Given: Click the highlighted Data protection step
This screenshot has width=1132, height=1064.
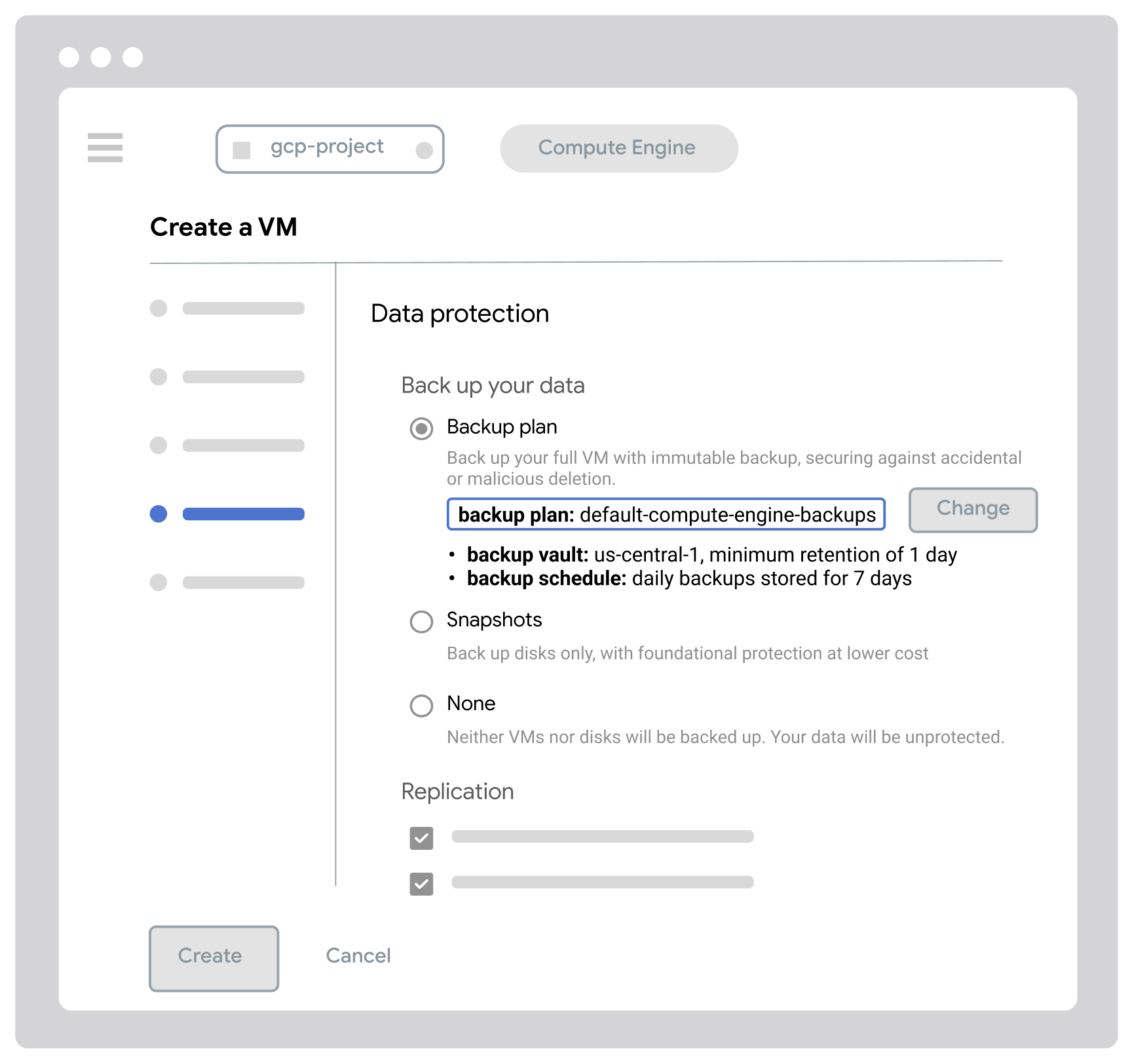Looking at the screenshot, I should coord(158,514).
